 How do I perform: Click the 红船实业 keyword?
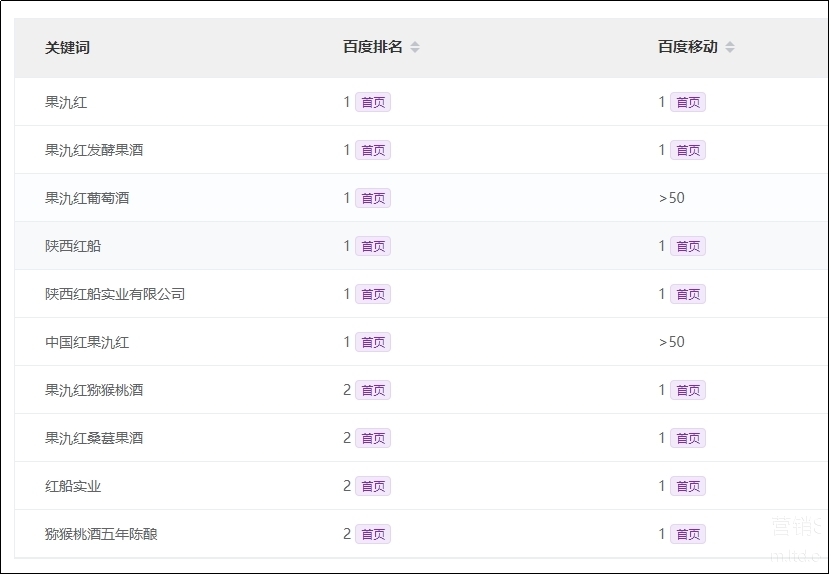point(73,486)
